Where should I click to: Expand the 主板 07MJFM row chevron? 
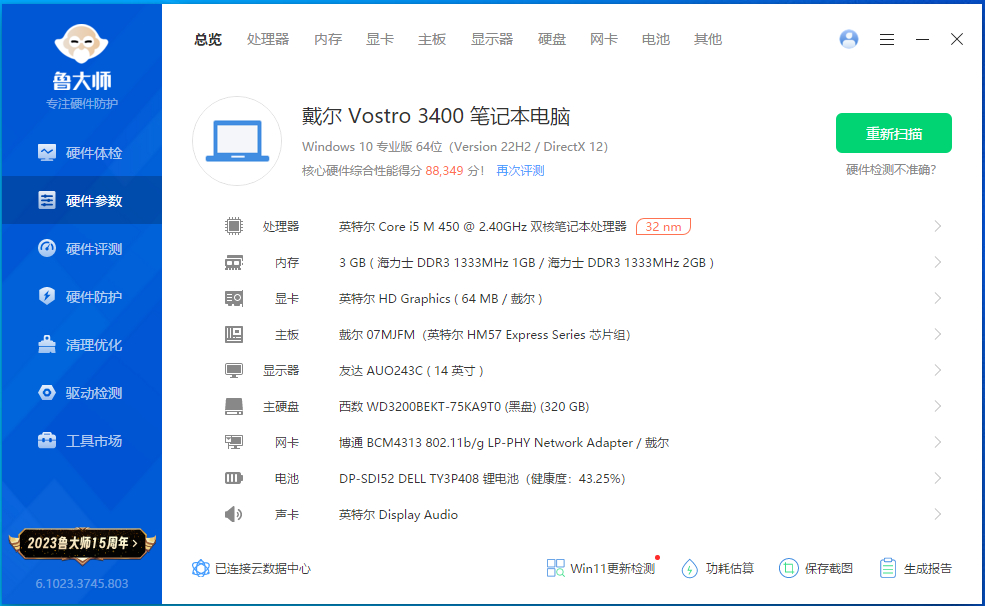[937, 334]
